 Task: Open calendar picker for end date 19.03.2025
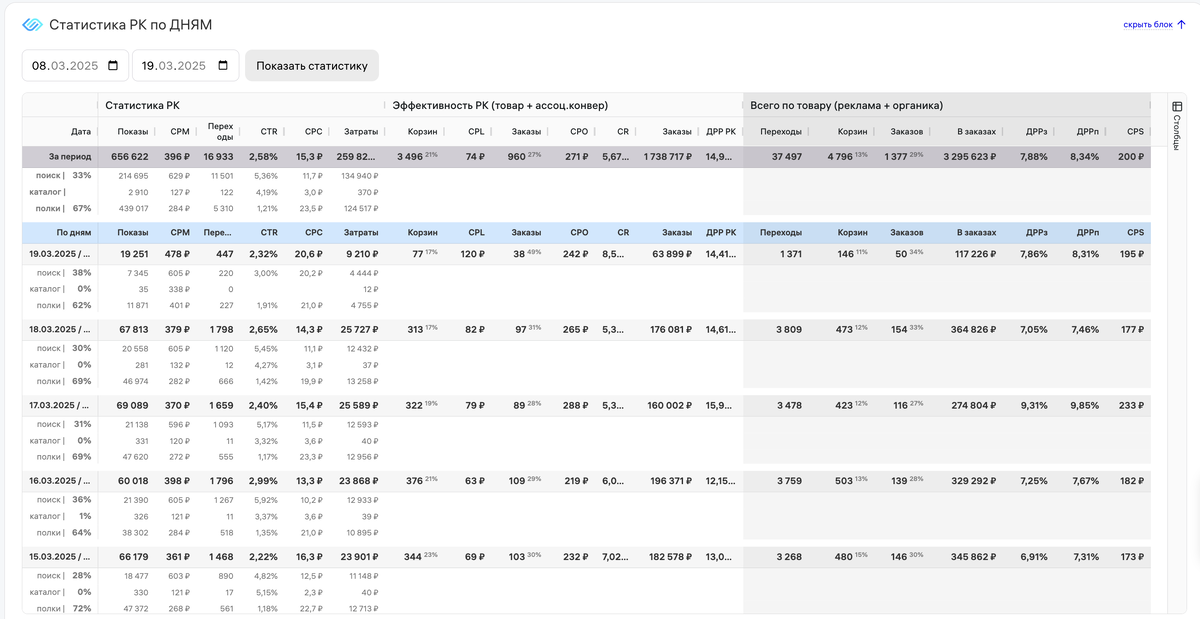pyautogui.click(x=222, y=66)
